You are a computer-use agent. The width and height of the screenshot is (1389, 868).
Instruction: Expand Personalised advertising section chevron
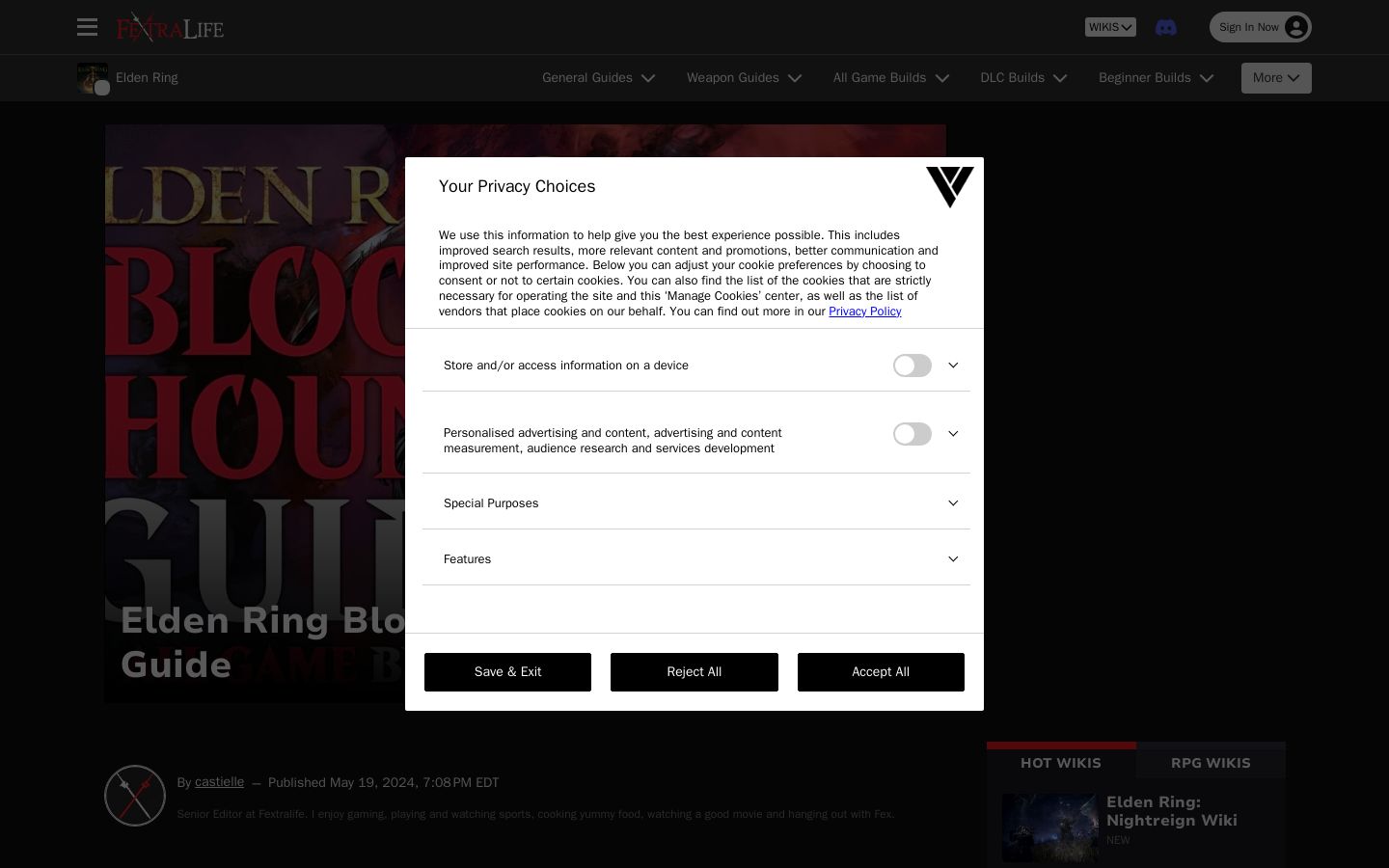pos(953,434)
